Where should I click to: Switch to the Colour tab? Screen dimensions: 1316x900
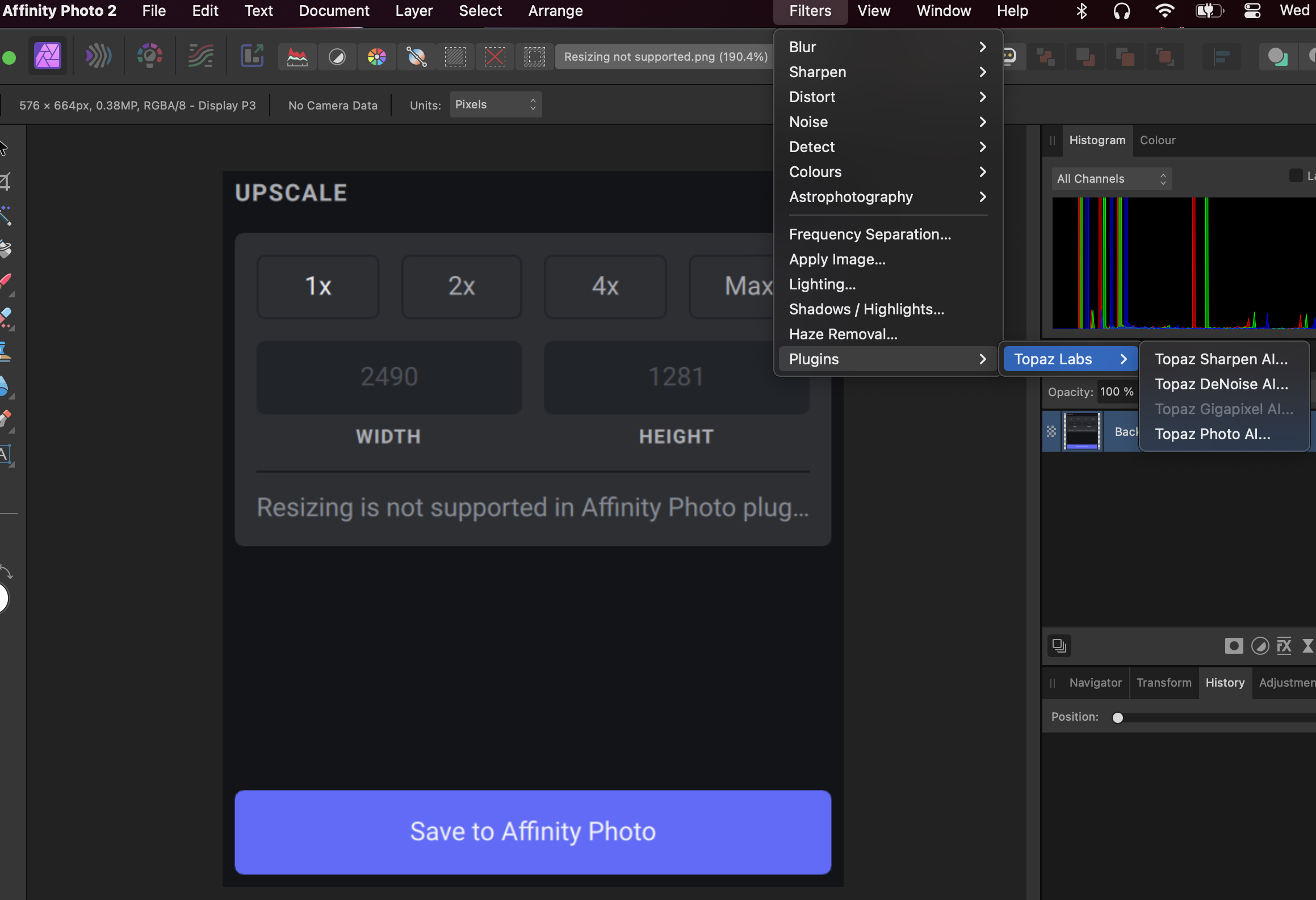pos(1158,140)
